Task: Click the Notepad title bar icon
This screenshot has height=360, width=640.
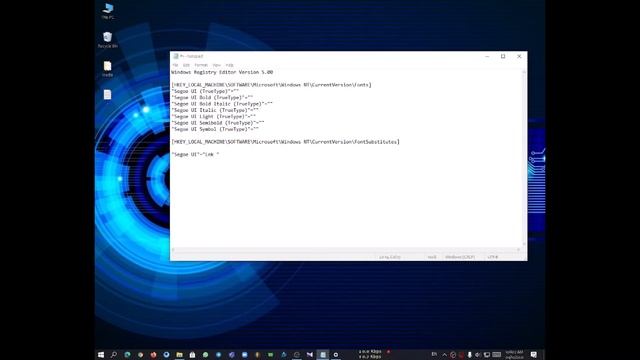Action: click(x=176, y=56)
